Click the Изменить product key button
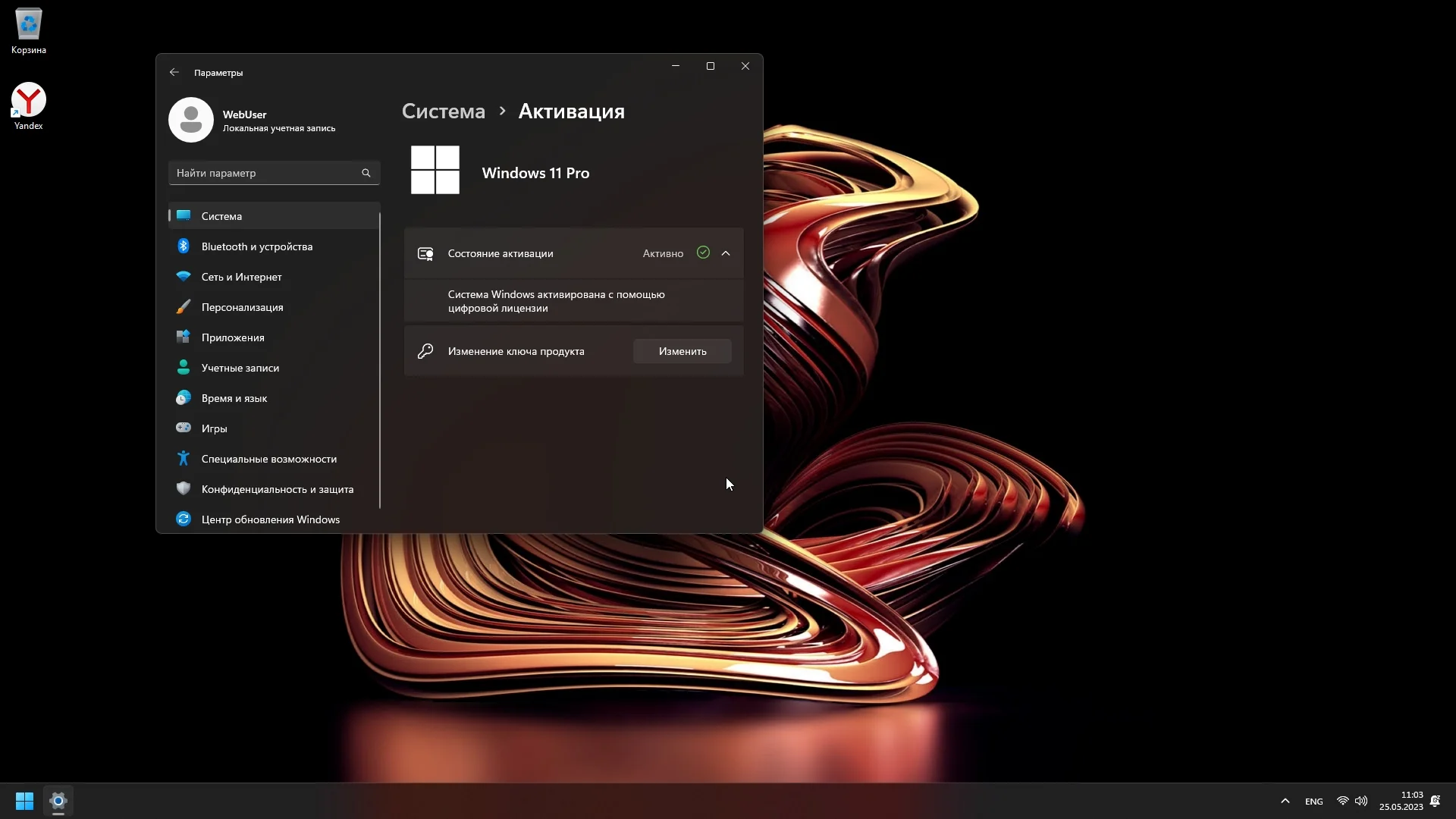This screenshot has width=1456, height=819. [x=682, y=351]
